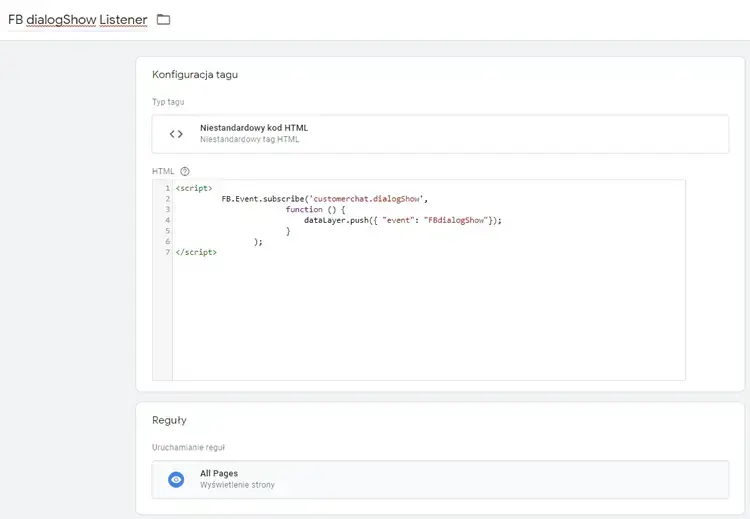Viewport: 750px width, 519px height.
Task: Click line number 4 in editor gutter
Action: [167, 220]
